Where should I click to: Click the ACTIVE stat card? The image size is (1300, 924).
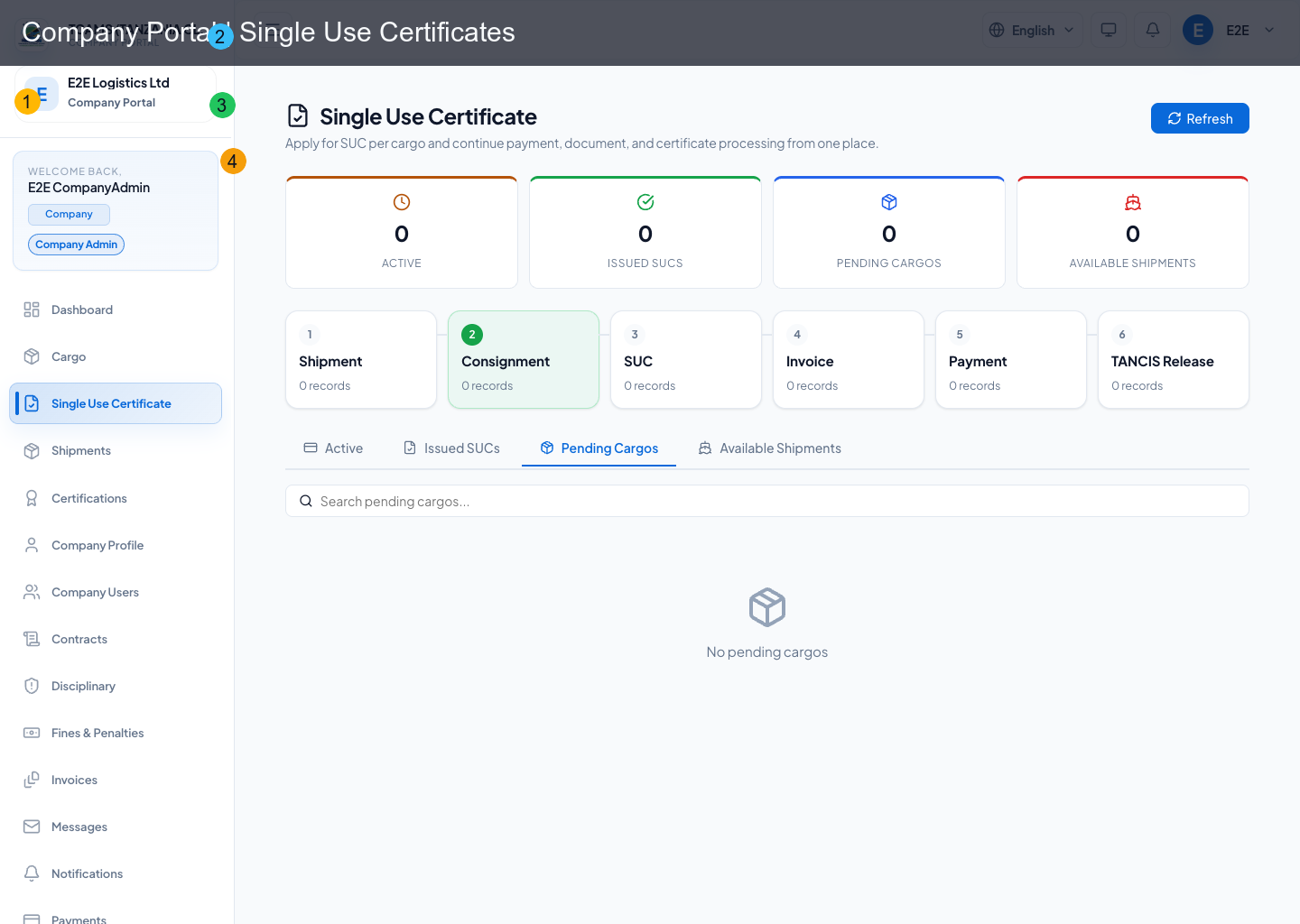click(x=402, y=232)
